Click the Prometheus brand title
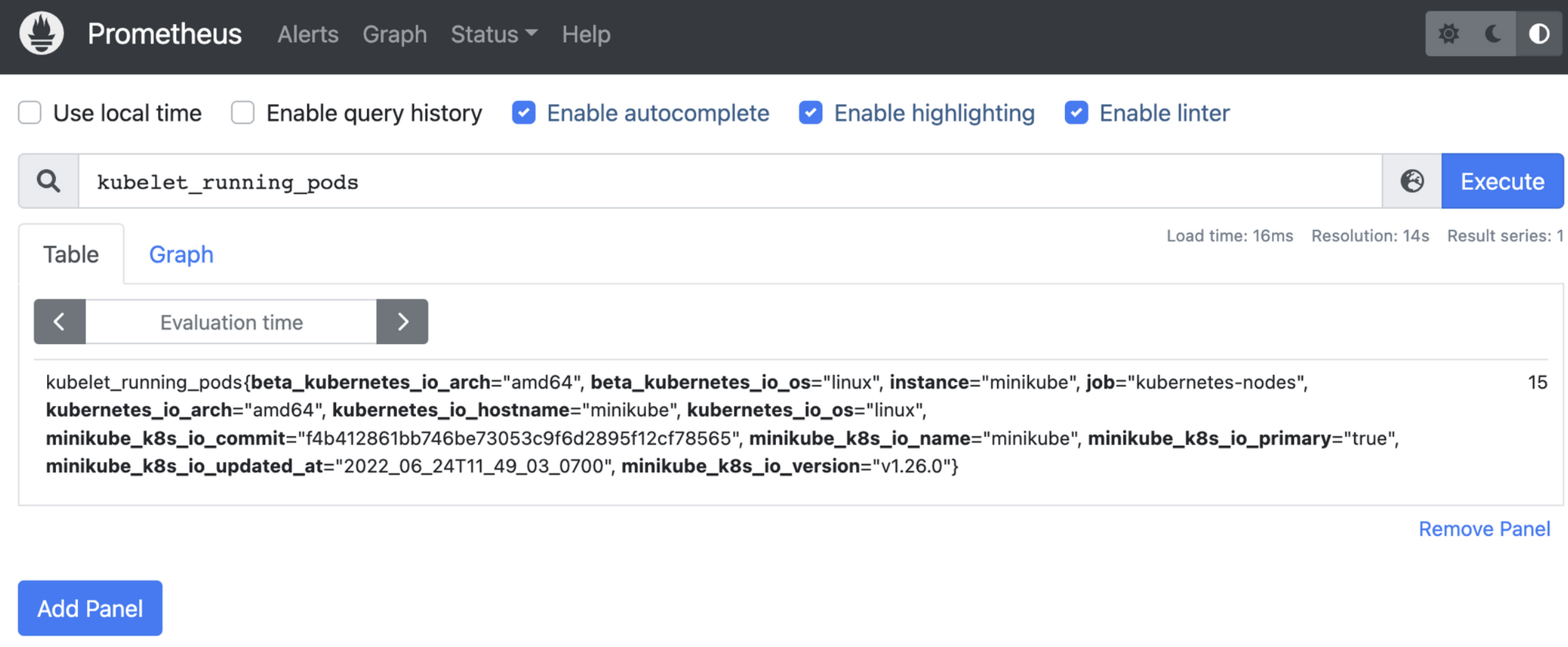The width and height of the screenshot is (1568, 647). [x=164, y=34]
